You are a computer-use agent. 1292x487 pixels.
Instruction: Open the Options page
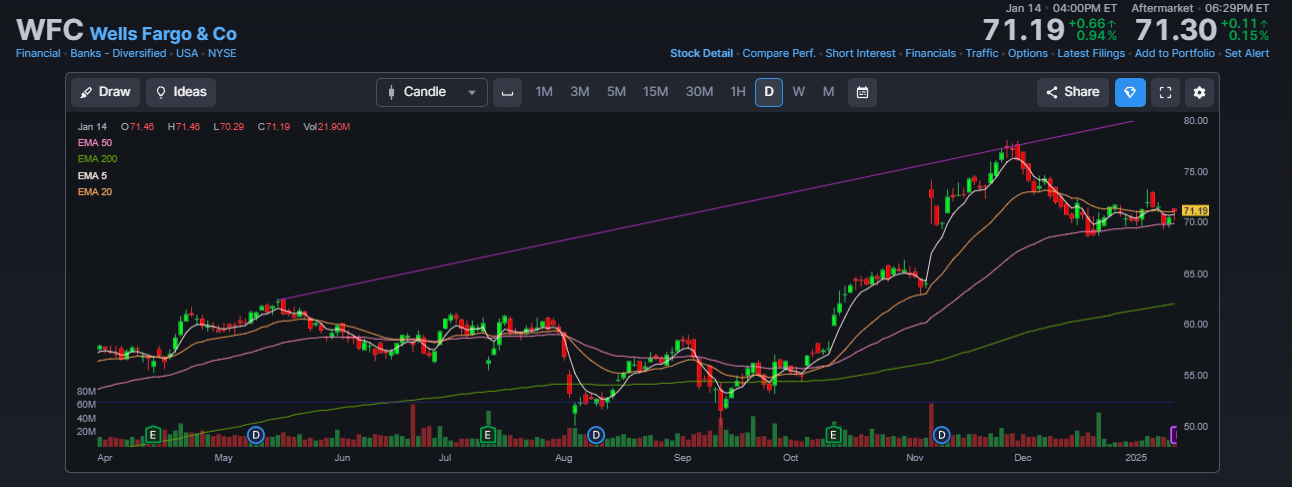1028,53
